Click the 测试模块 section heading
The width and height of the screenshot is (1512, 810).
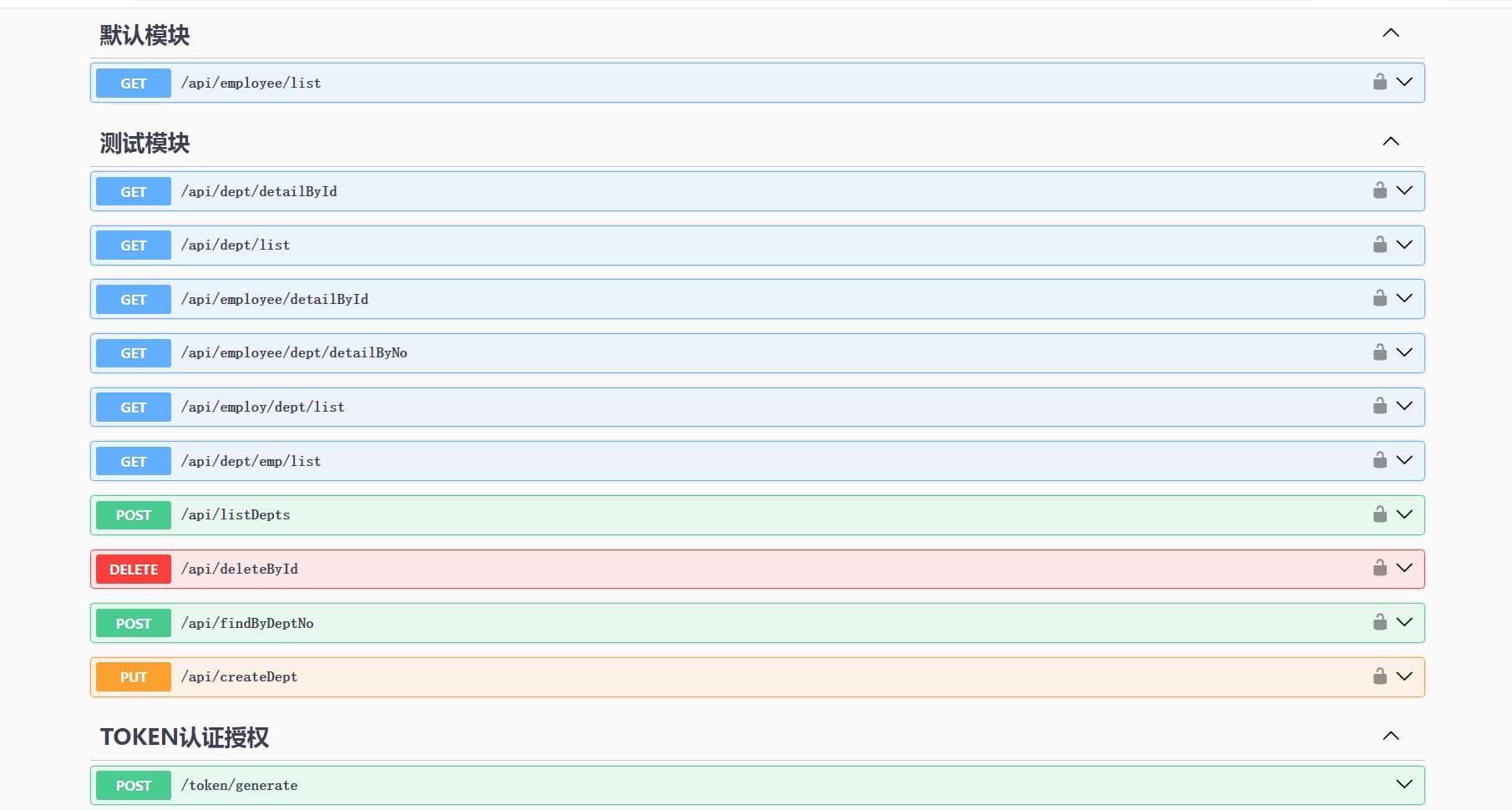pos(145,144)
